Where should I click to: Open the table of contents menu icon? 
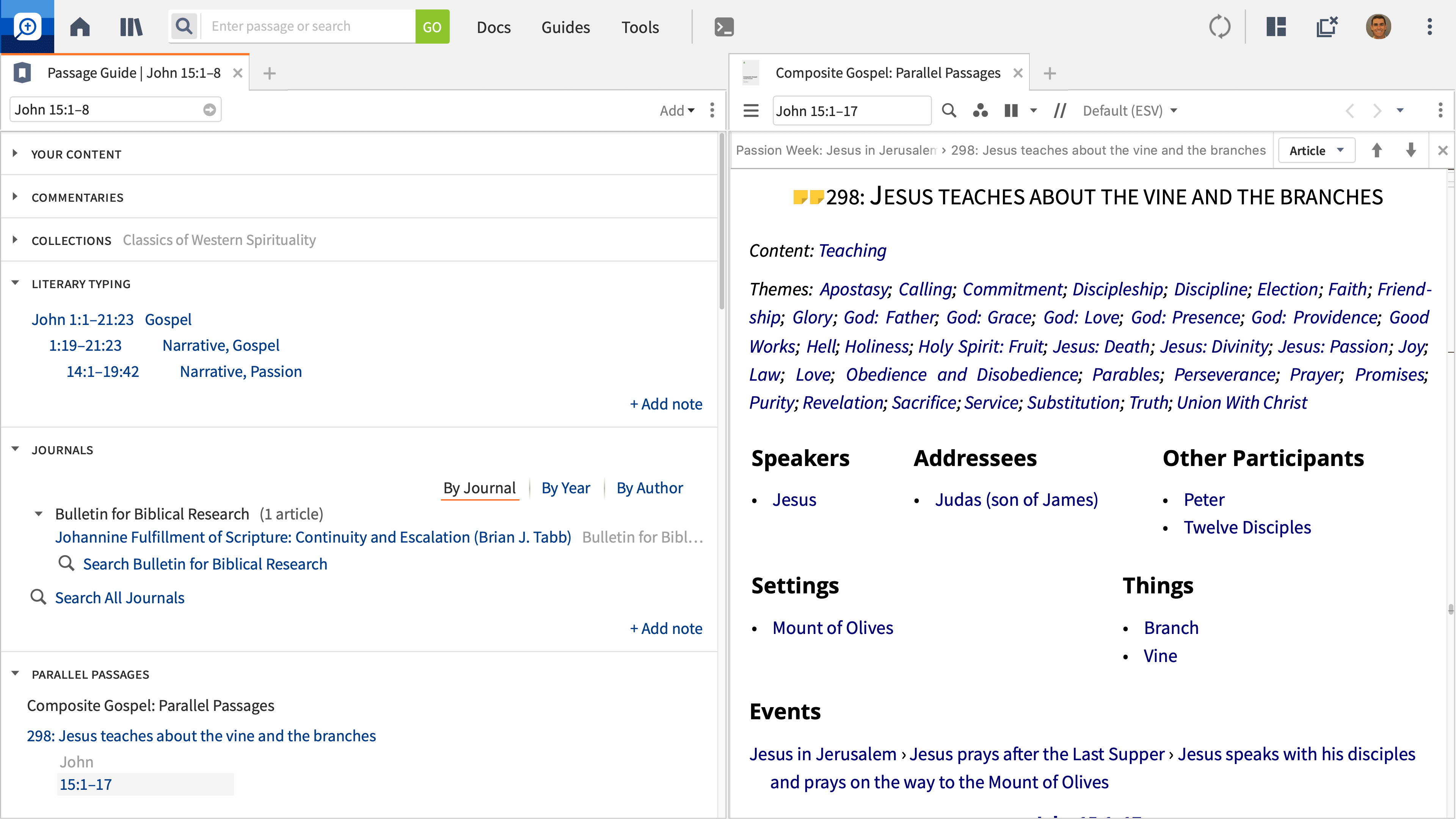click(x=751, y=110)
